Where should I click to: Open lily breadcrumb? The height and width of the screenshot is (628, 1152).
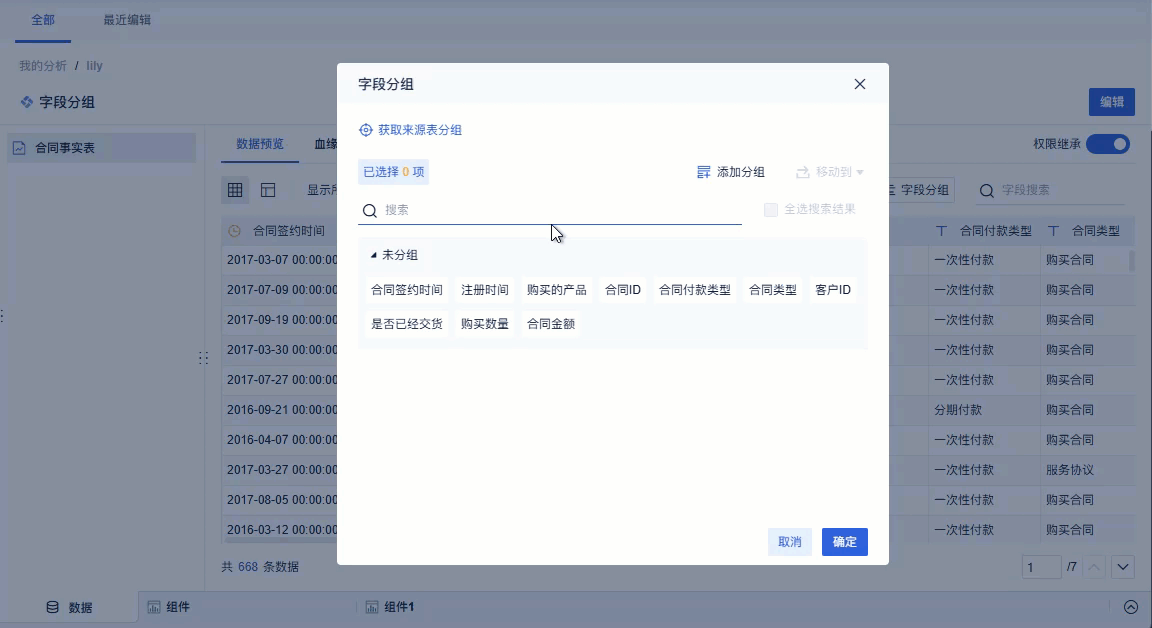94,65
